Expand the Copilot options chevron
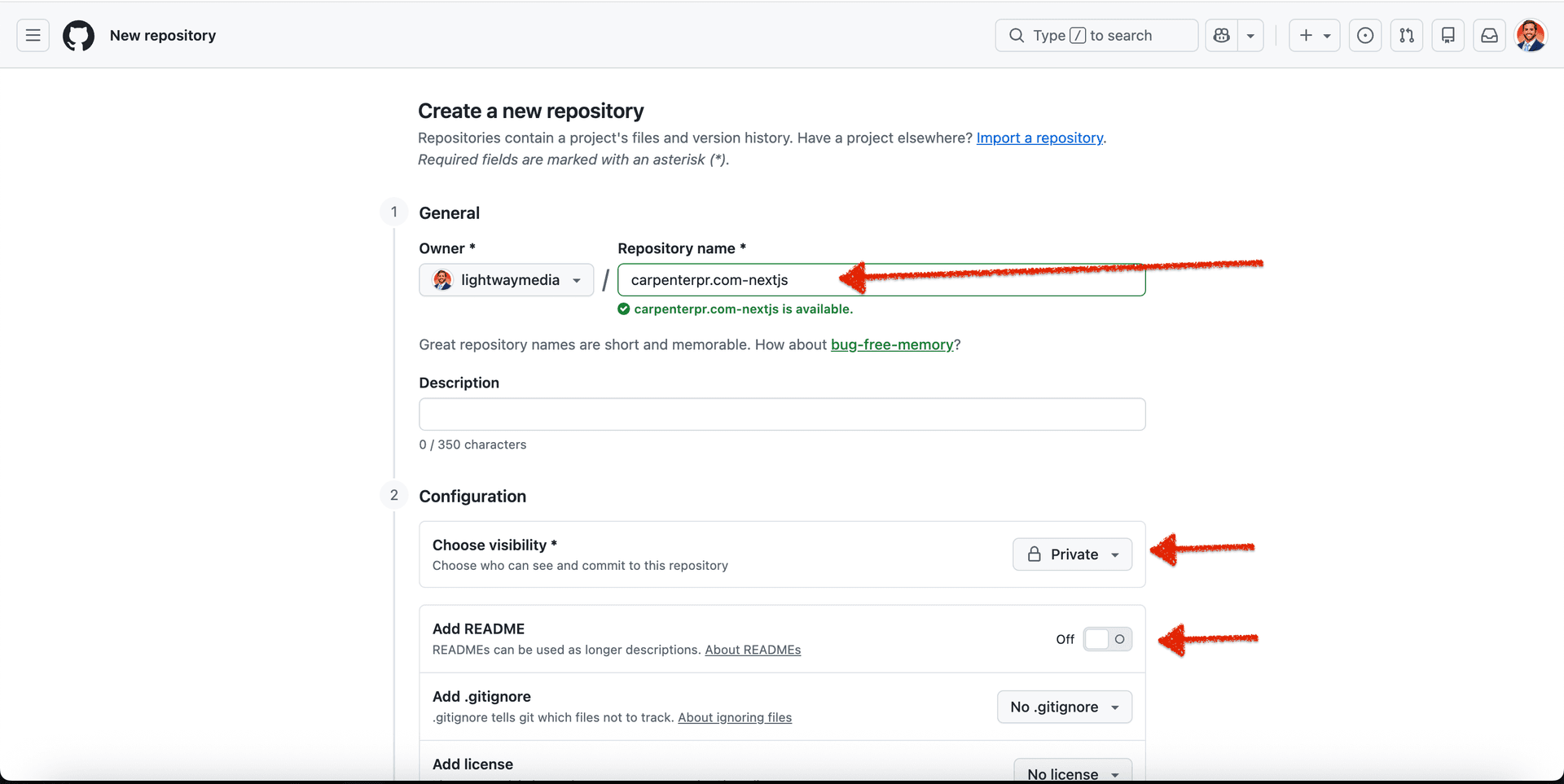 point(1250,35)
